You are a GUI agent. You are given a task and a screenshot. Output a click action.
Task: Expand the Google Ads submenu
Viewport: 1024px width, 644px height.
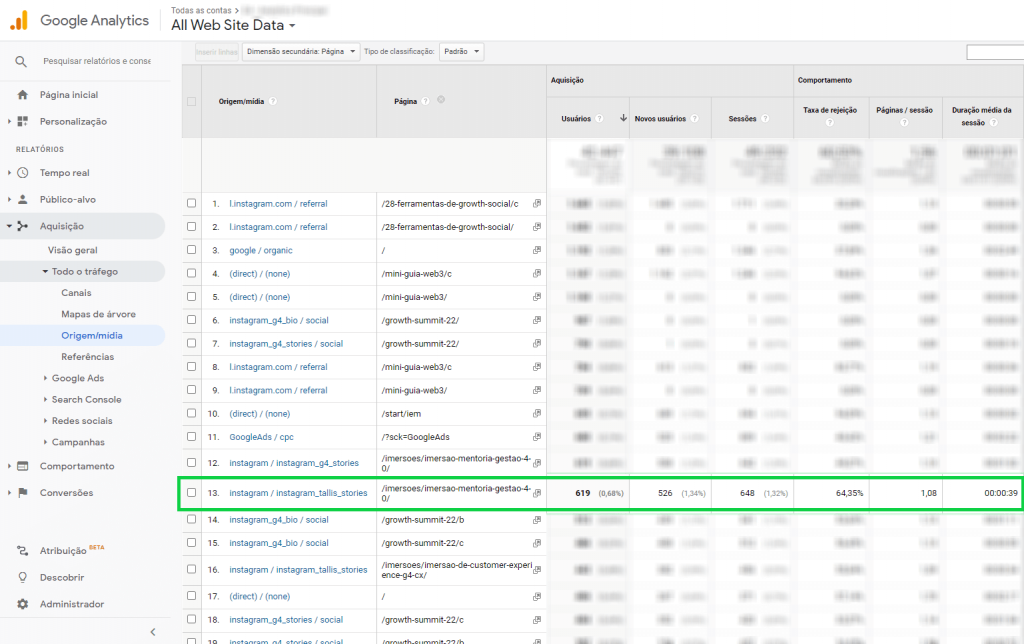point(45,378)
